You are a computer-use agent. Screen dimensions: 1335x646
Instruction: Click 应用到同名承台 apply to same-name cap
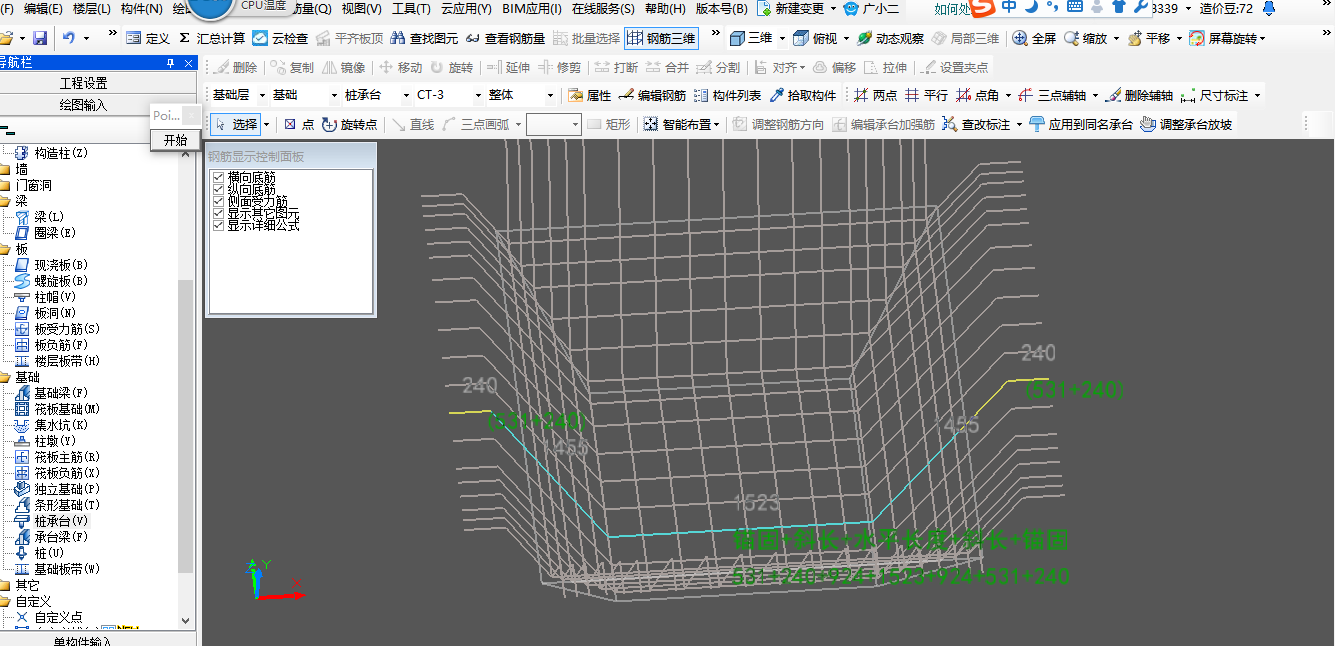tap(1080, 125)
